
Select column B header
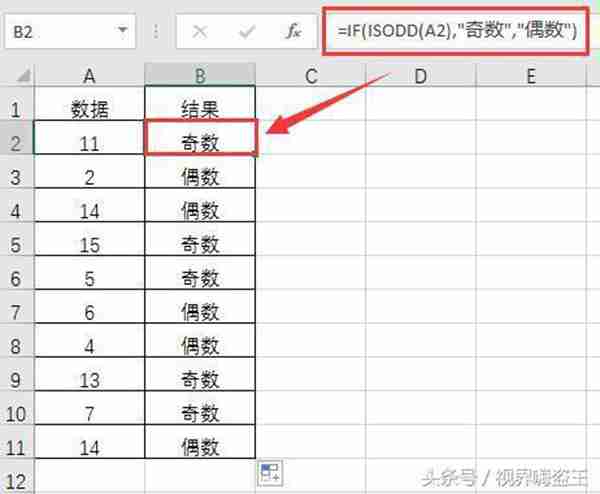tap(200, 75)
